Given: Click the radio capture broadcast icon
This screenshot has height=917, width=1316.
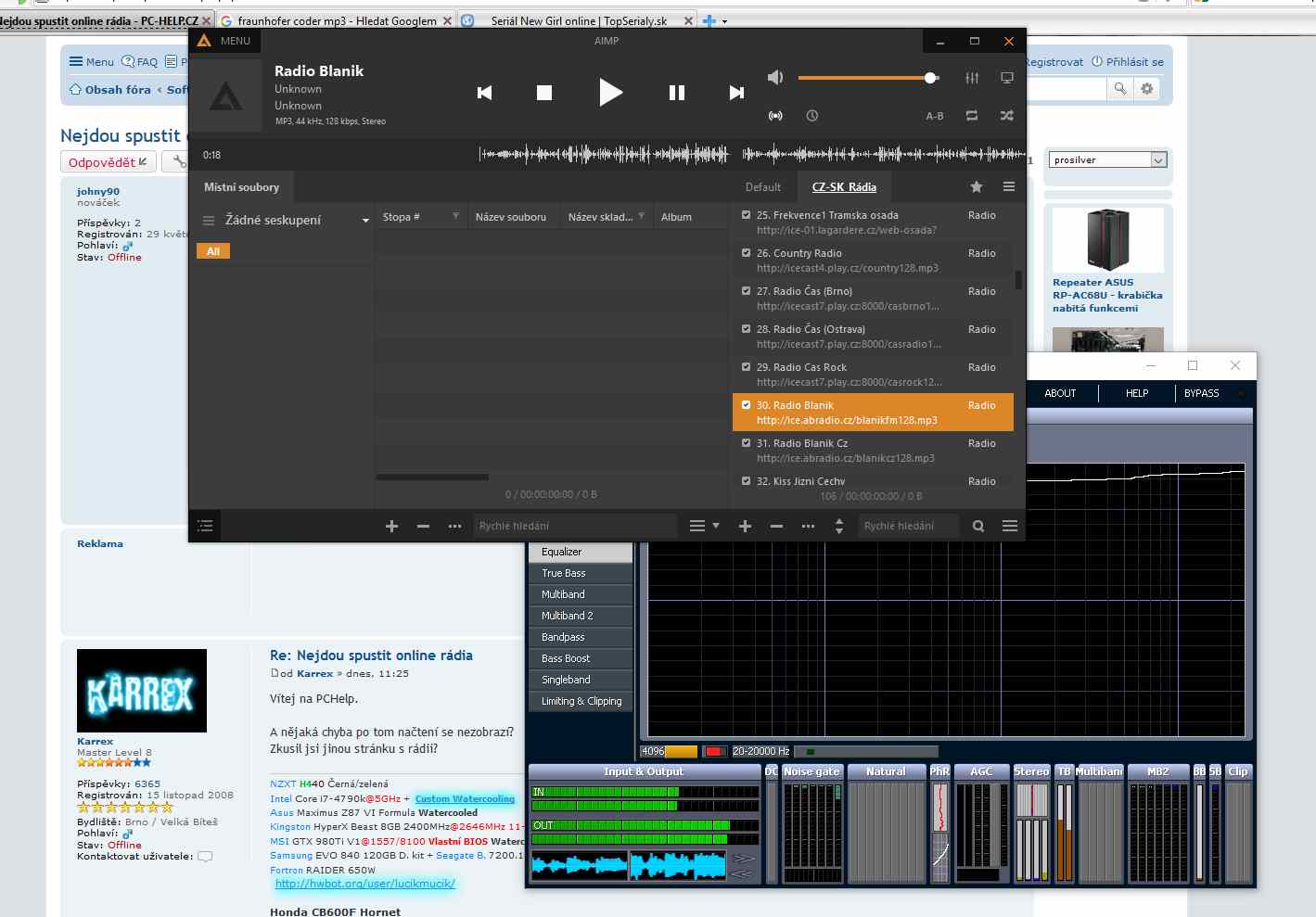Looking at the screenshot, I should pos(775,116).
